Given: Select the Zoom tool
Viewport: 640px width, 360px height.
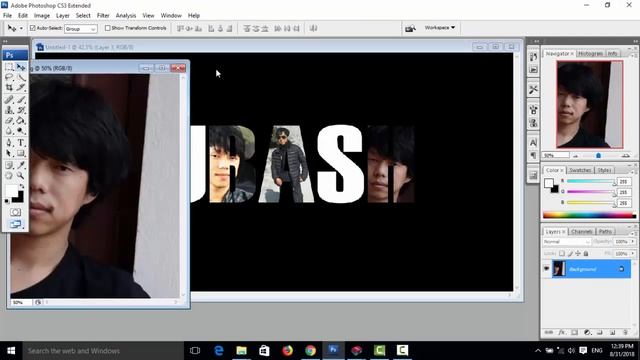Looking at the screenshot, I should tap(21, 176).
